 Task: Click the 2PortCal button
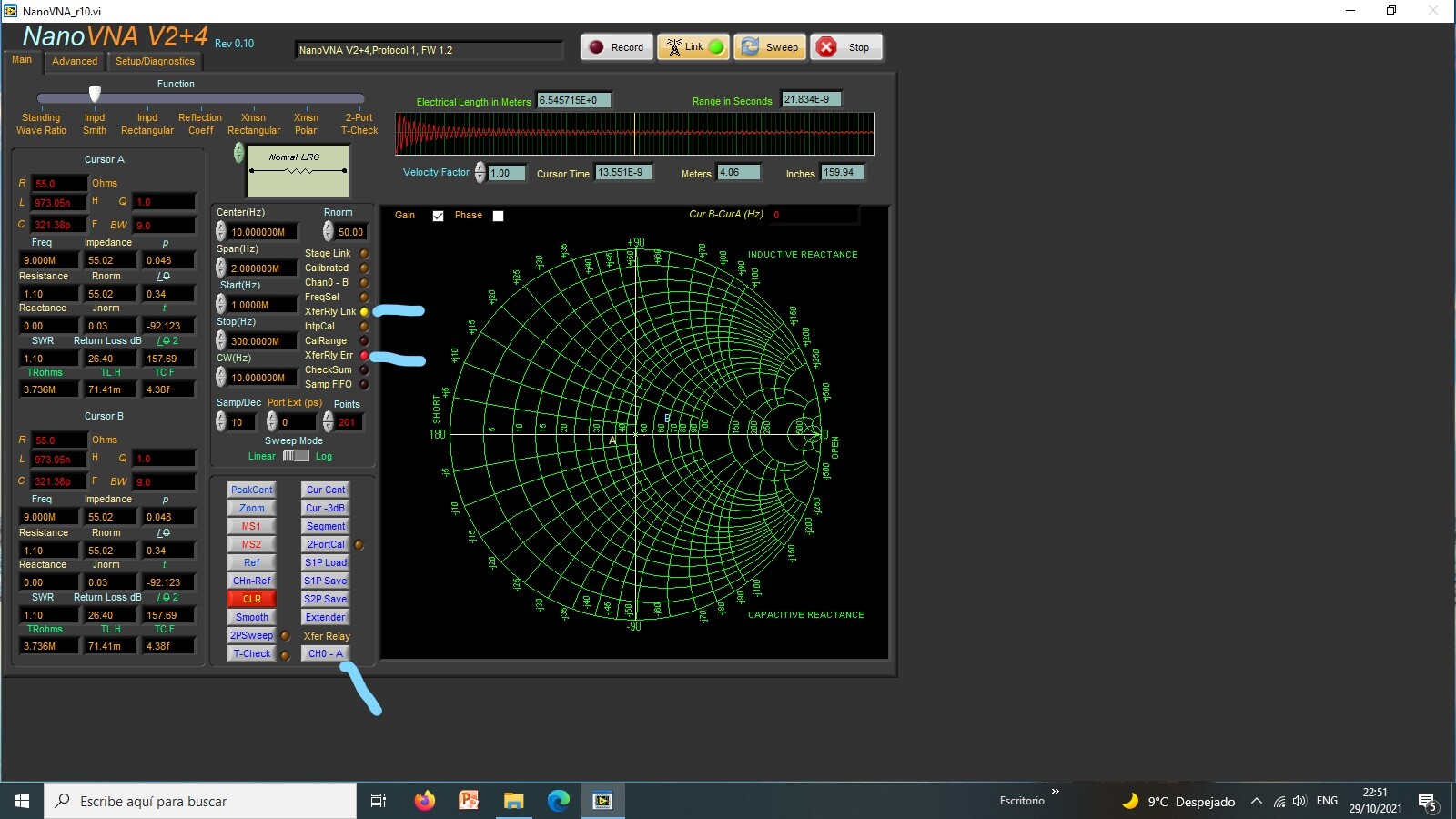click(x=325, y=544)
